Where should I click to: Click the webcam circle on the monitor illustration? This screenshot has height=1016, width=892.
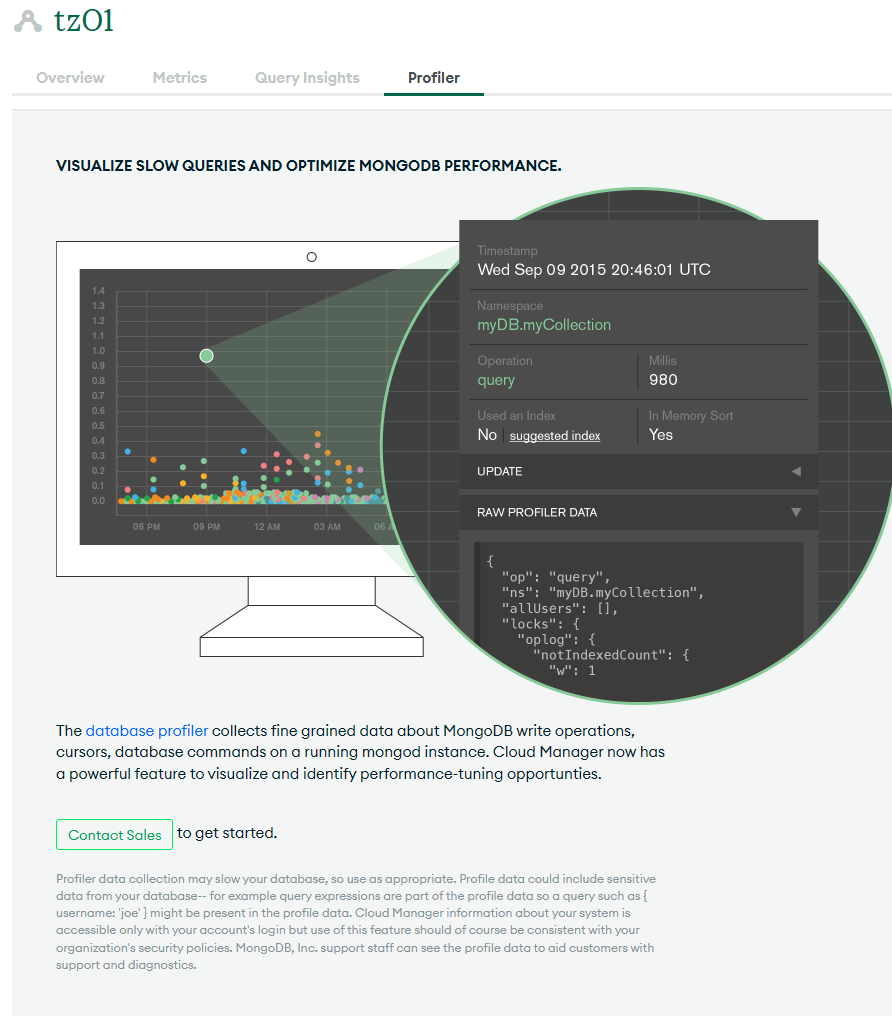click(x=312, y=257)
